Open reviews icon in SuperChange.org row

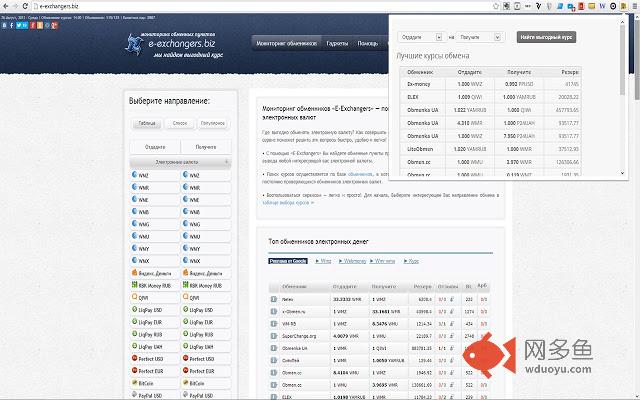452,336
